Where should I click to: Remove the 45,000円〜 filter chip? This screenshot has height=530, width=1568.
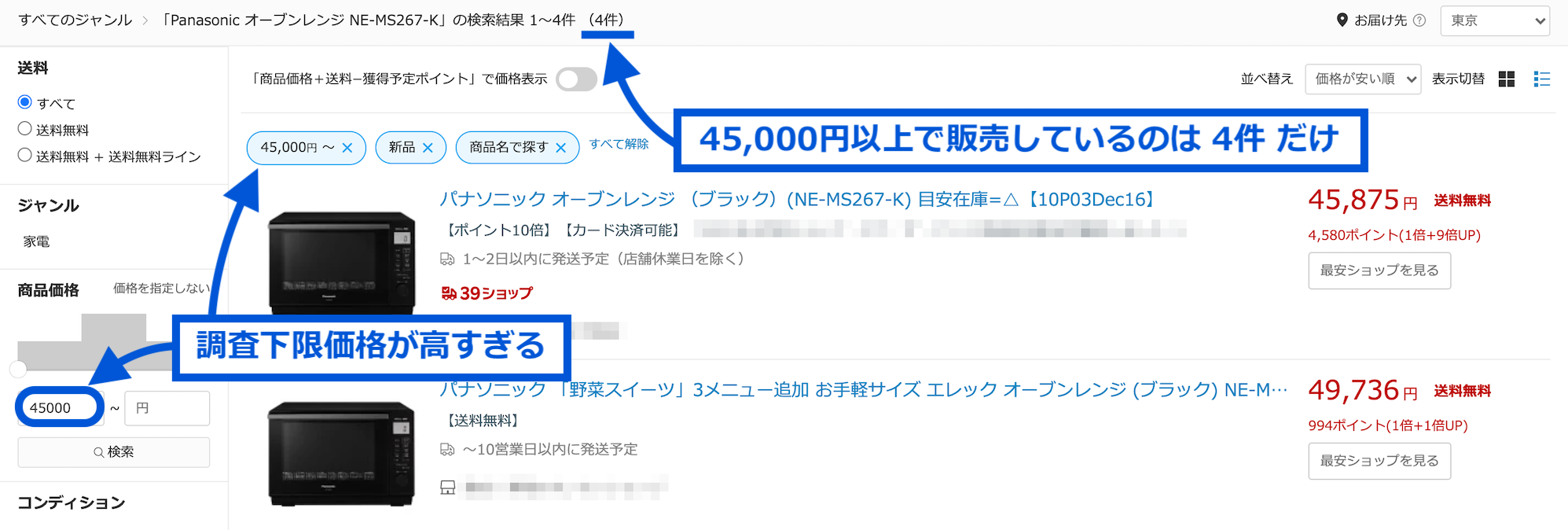[x=347, y=148]
